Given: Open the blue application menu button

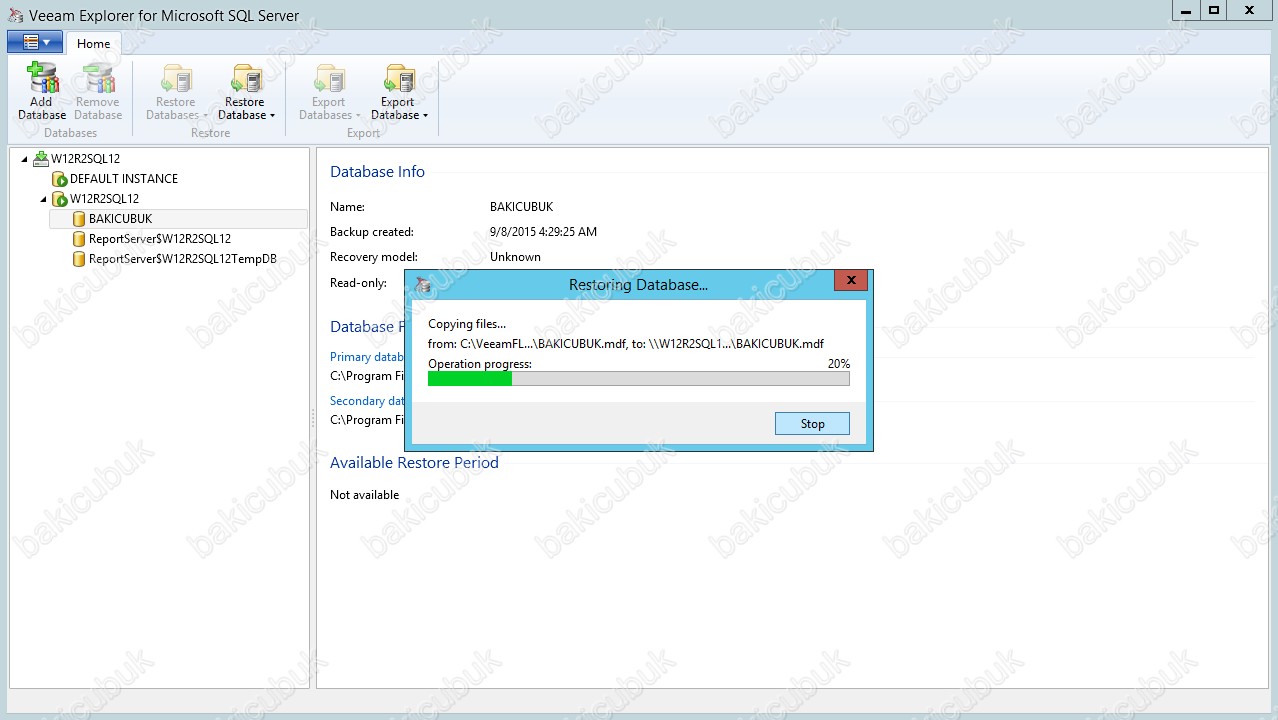Looking at the screenshot, I should (x=35, y=42).
